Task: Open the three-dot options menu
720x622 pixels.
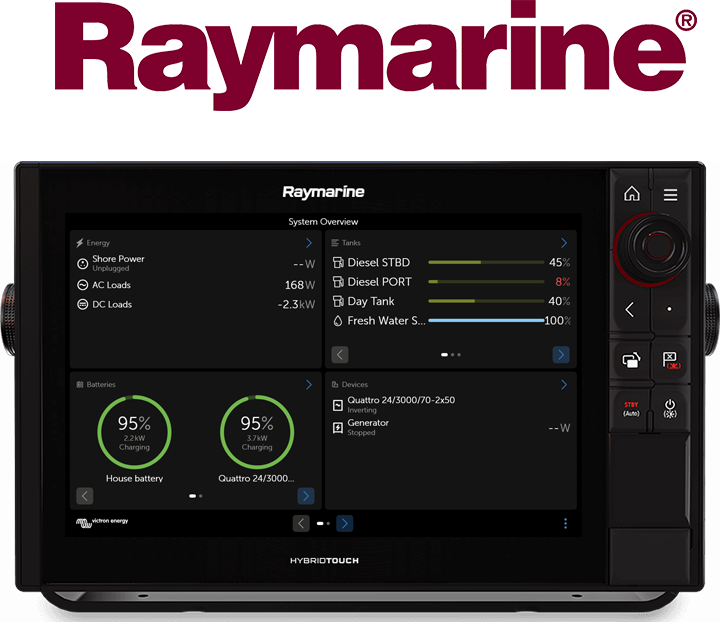Action: [x=565, y=523]
